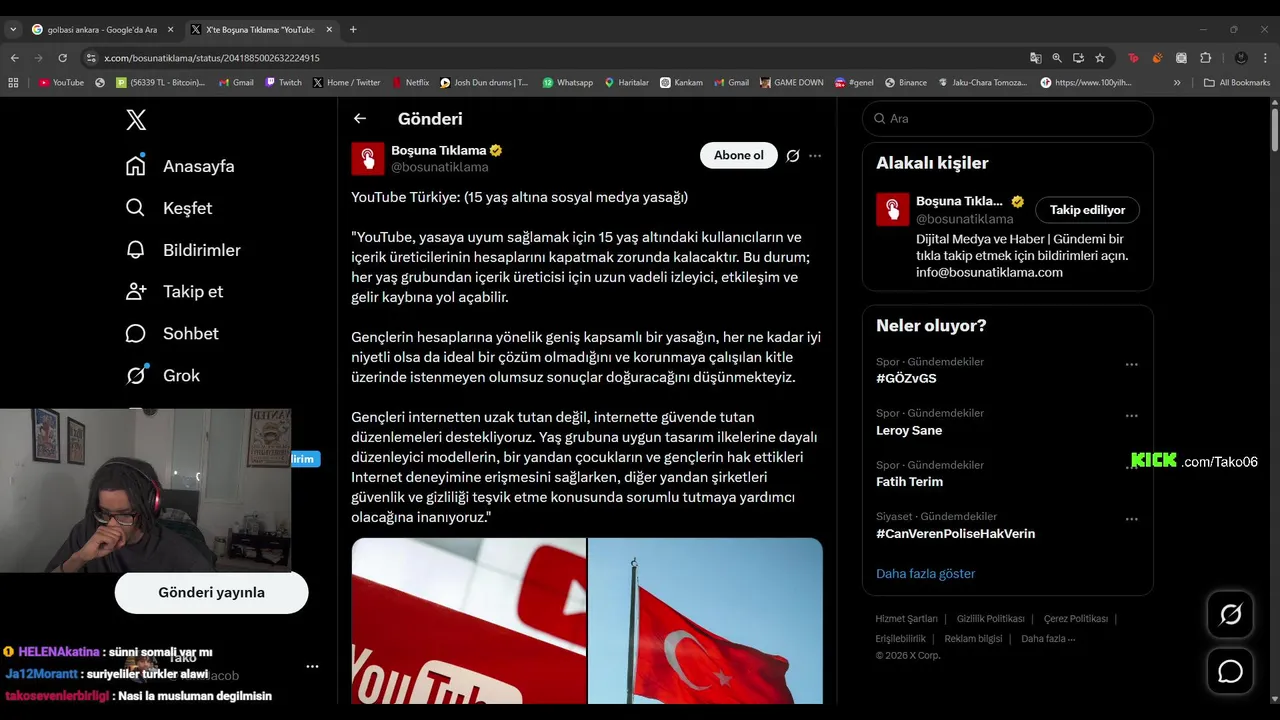Screen dimensions: 1280x720
Task: Go to Anasayfa in the sidebar
Action: [181, 166]
